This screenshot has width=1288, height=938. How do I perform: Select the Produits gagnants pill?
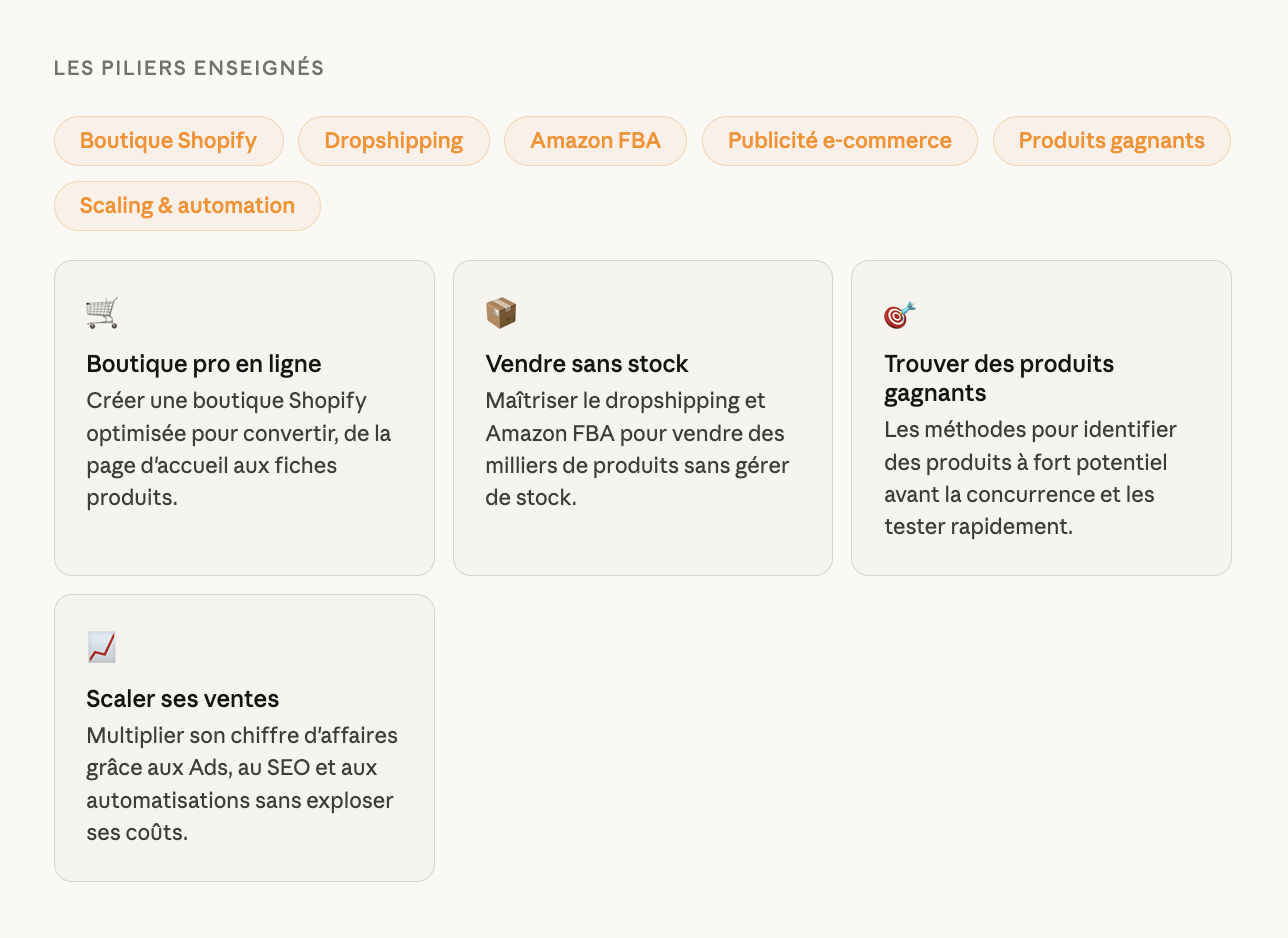point(1111,141)
